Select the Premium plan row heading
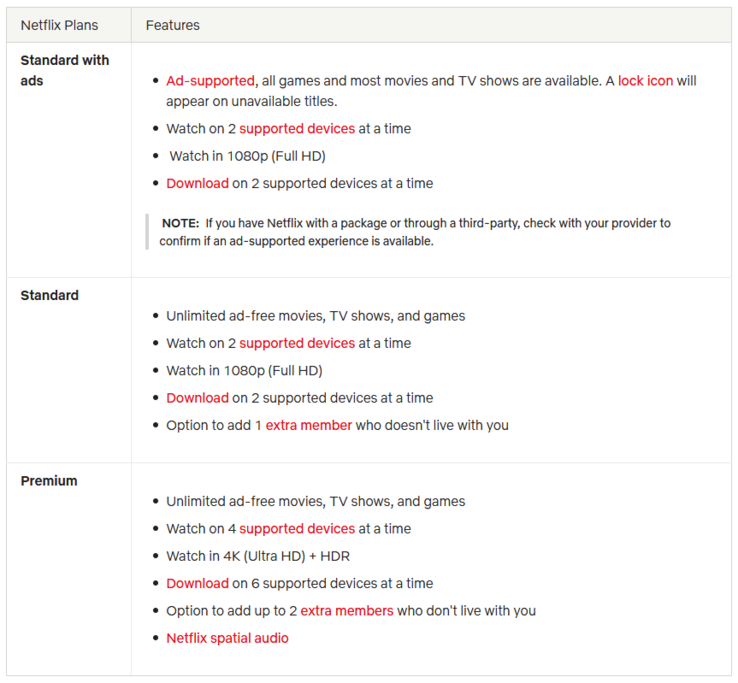The image size is (738, 683). 49,481
